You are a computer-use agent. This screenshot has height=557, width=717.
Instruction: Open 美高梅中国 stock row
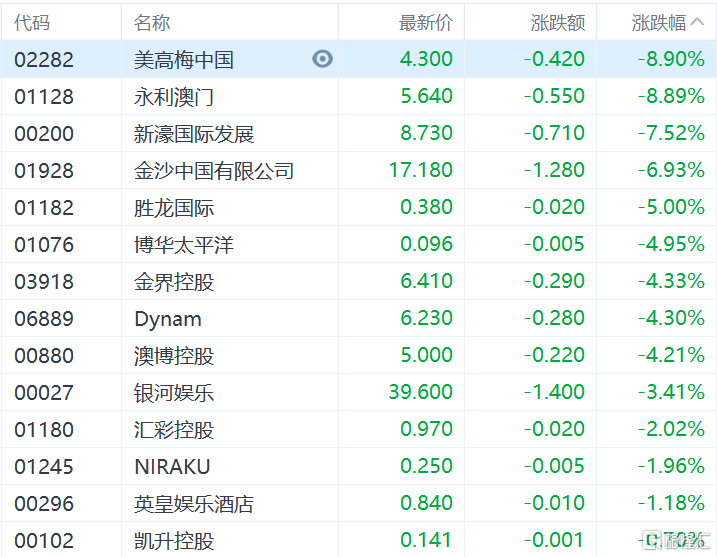[x=358, y=59]
